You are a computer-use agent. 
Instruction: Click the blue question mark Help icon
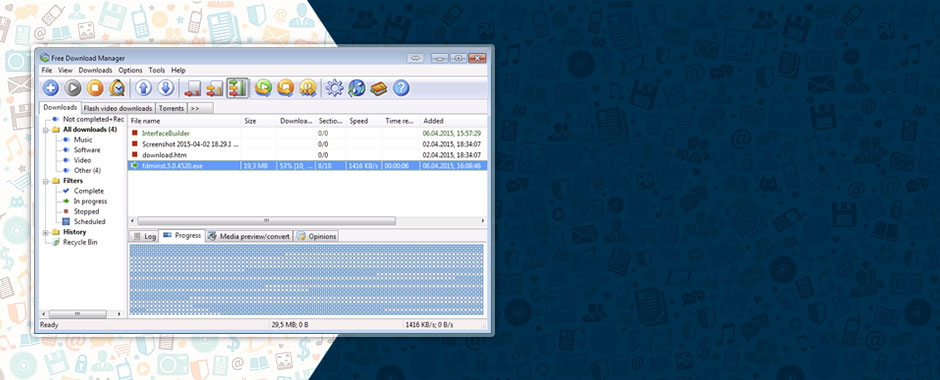pos(401,89)
